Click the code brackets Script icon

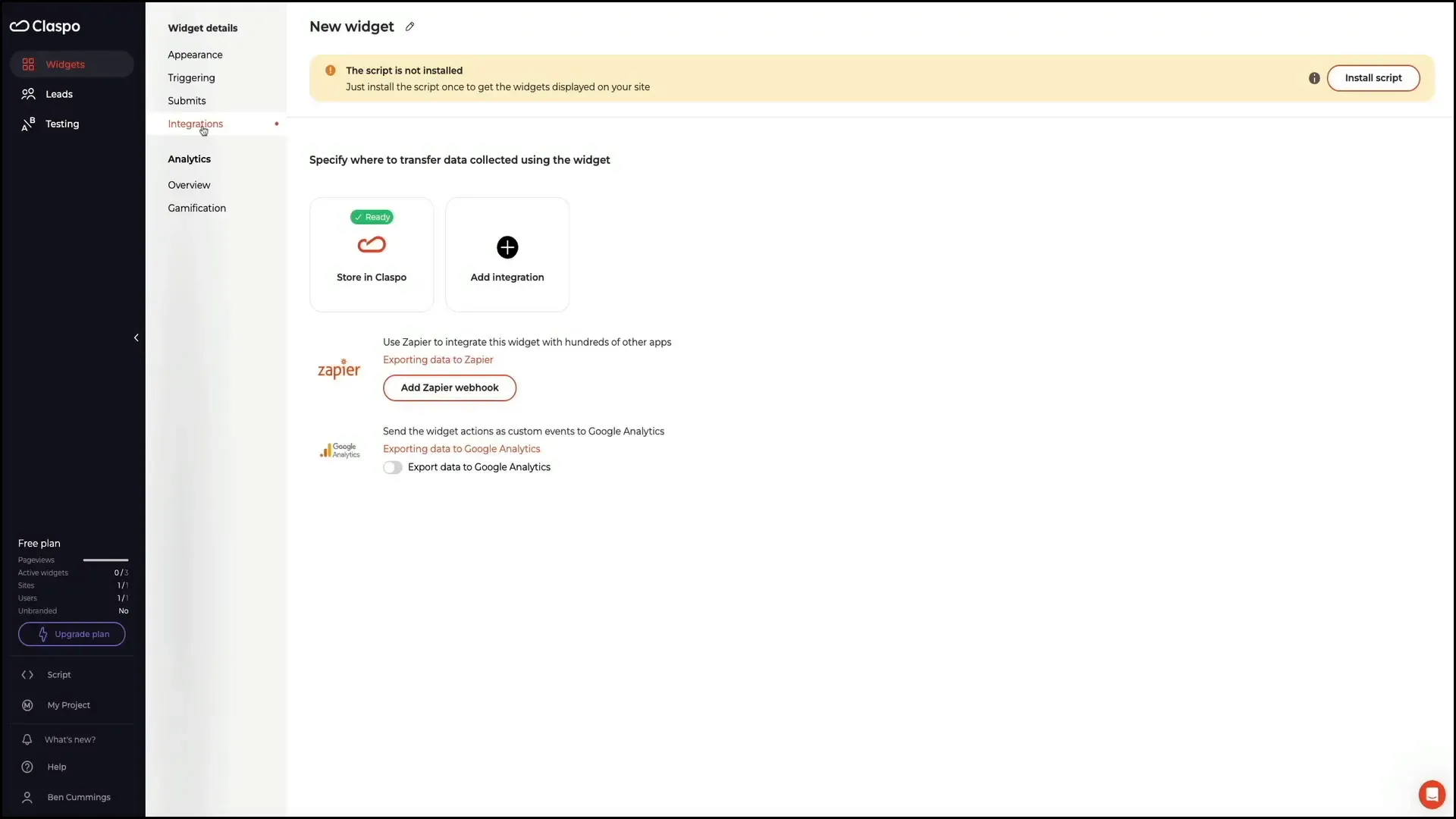pyautogui.click(x=27, y=675)
